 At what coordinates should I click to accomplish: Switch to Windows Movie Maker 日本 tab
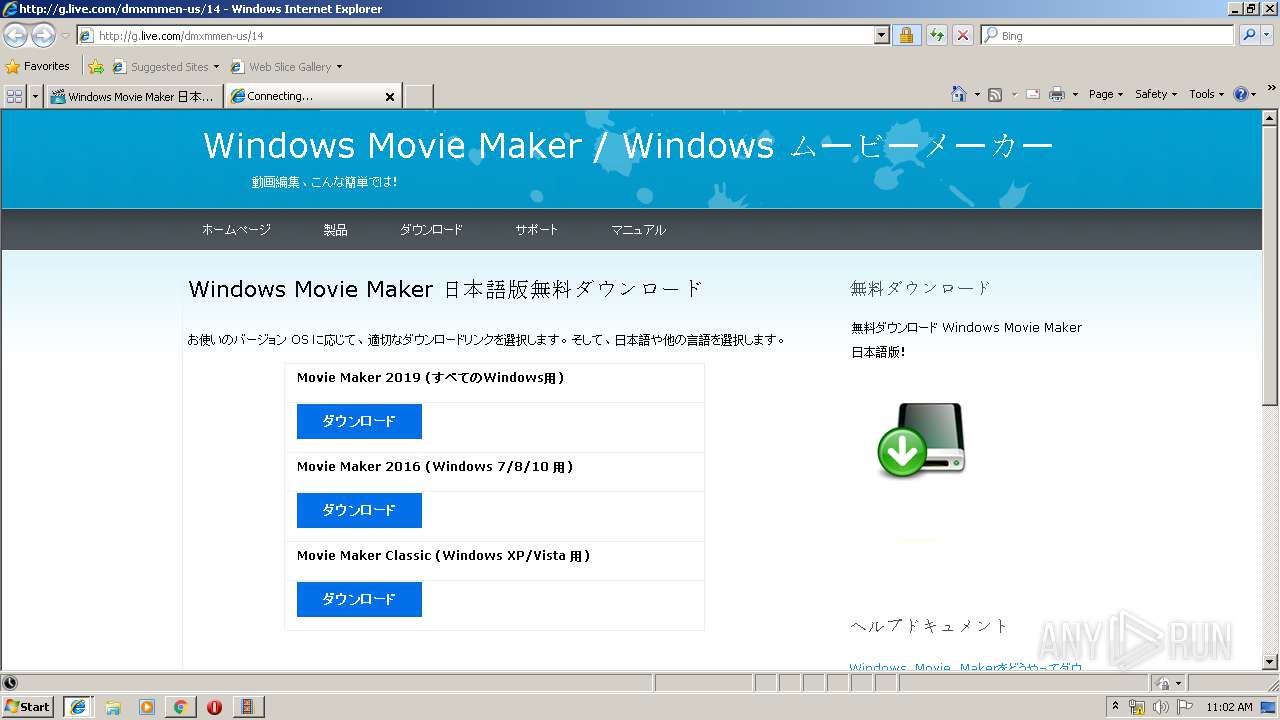(x=134, y=97)
